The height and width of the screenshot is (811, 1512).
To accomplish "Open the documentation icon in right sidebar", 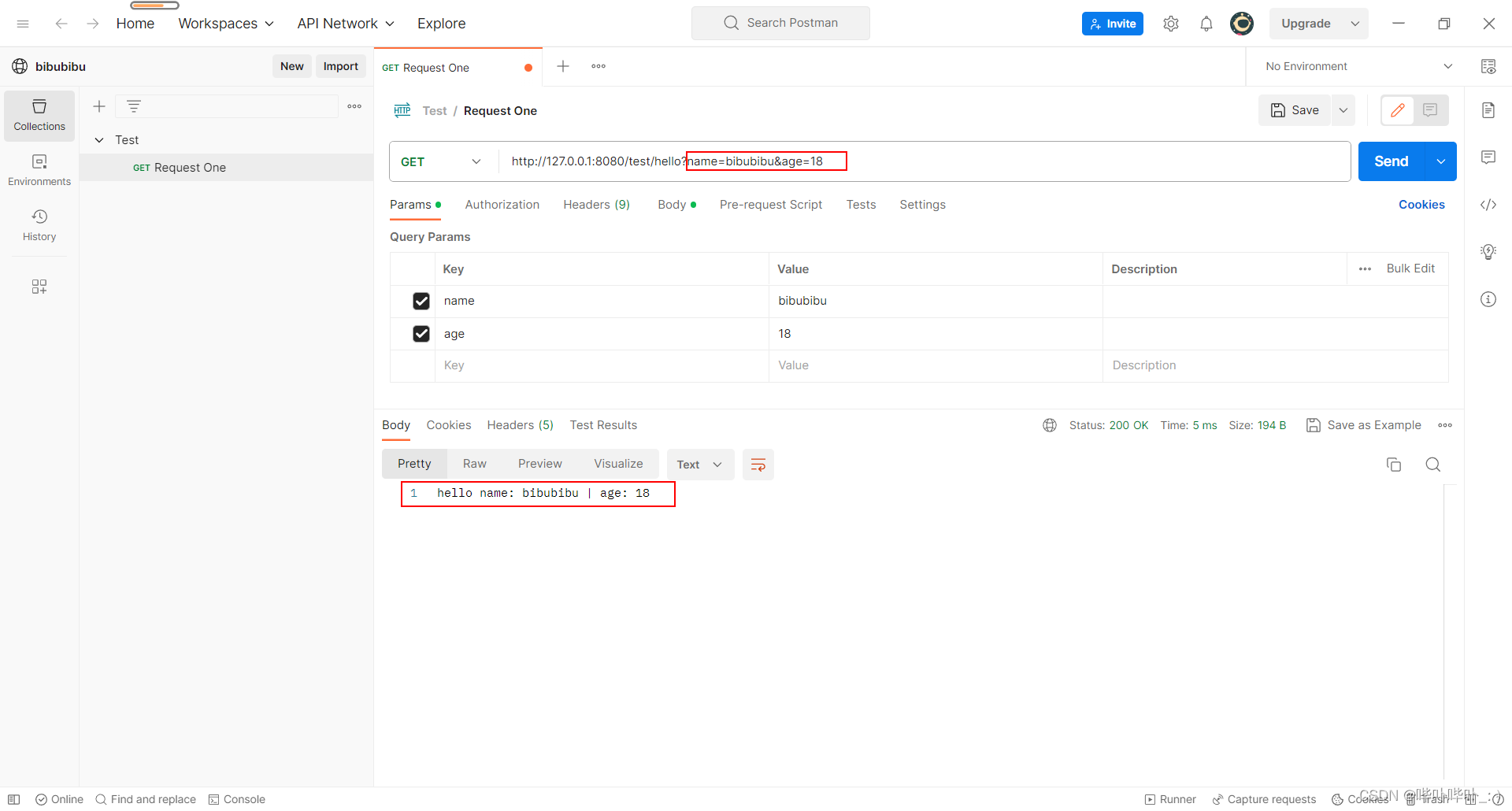I will point(1488,110).
